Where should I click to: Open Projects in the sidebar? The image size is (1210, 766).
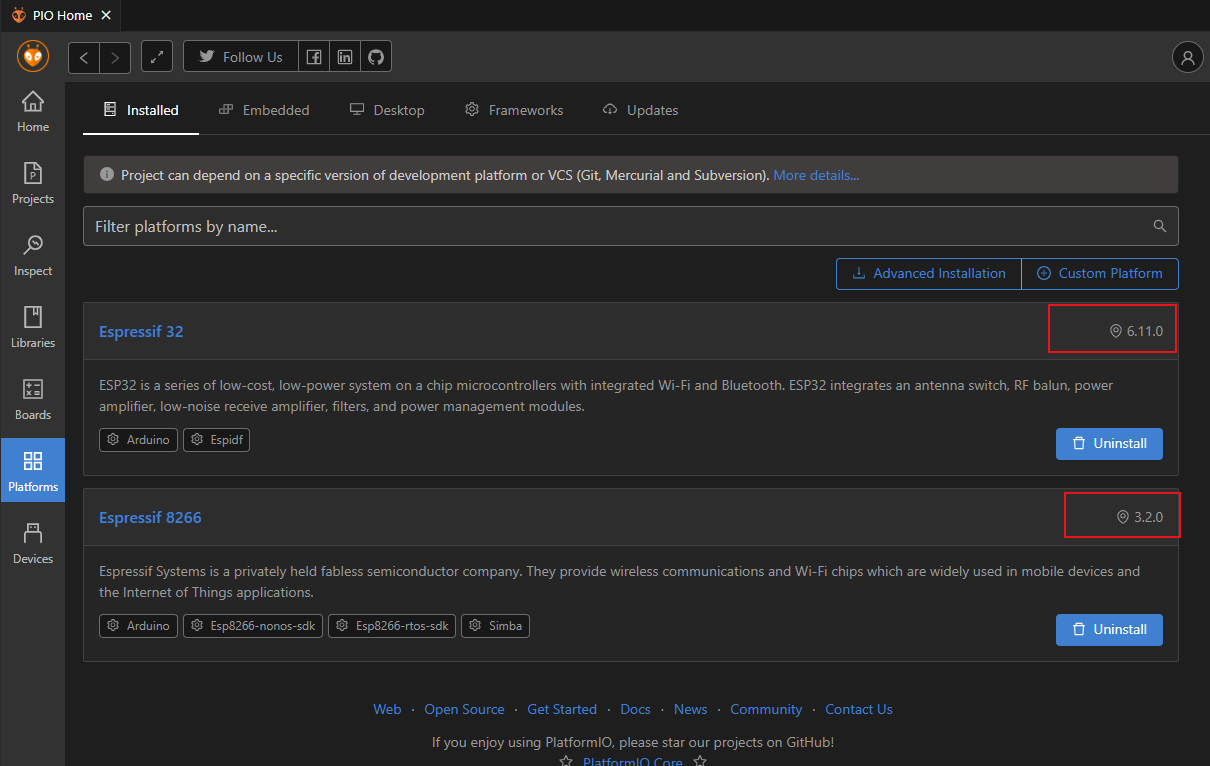(33, 183)
